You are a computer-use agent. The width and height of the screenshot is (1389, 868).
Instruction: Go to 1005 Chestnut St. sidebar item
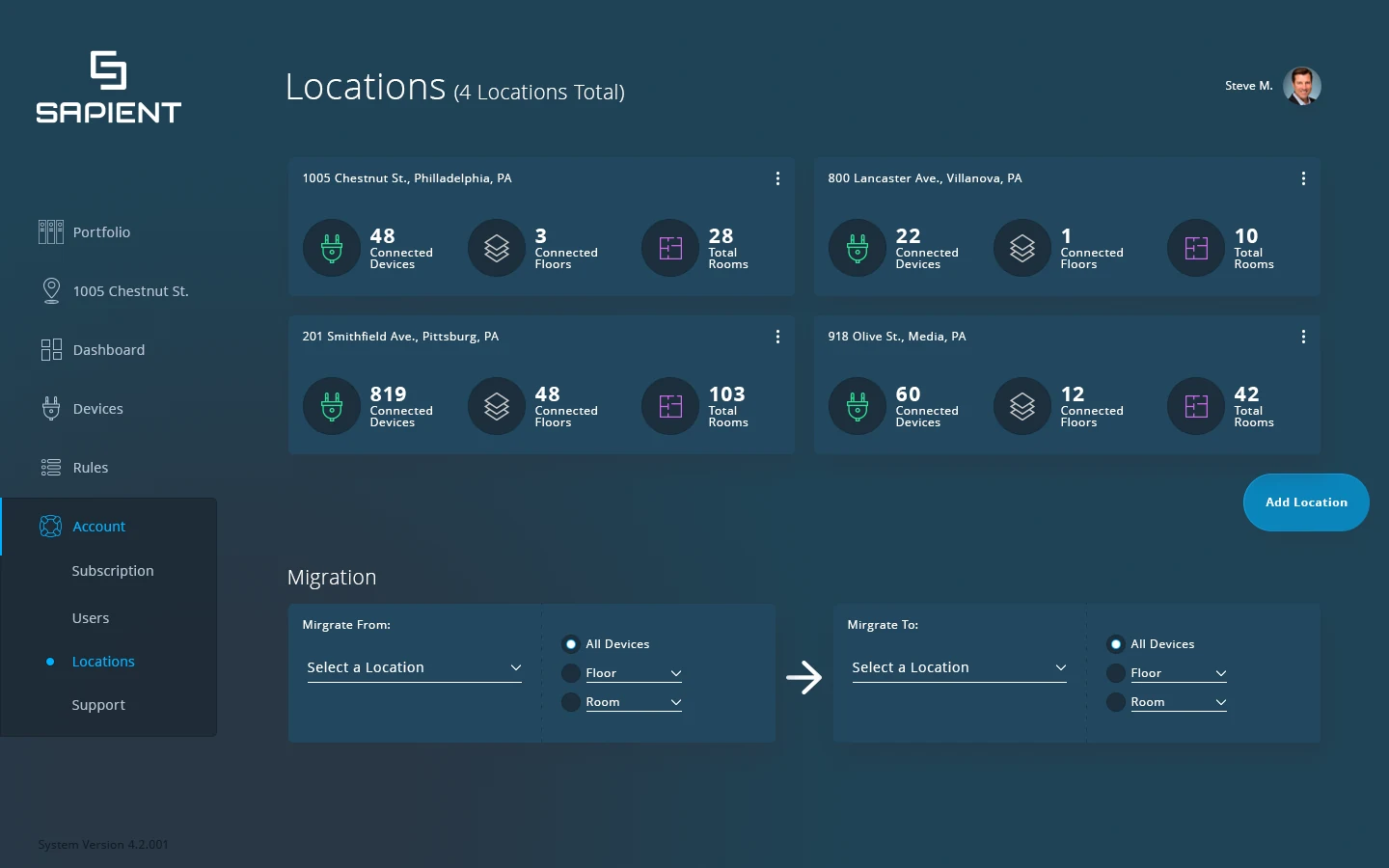[x=130, y=291]
